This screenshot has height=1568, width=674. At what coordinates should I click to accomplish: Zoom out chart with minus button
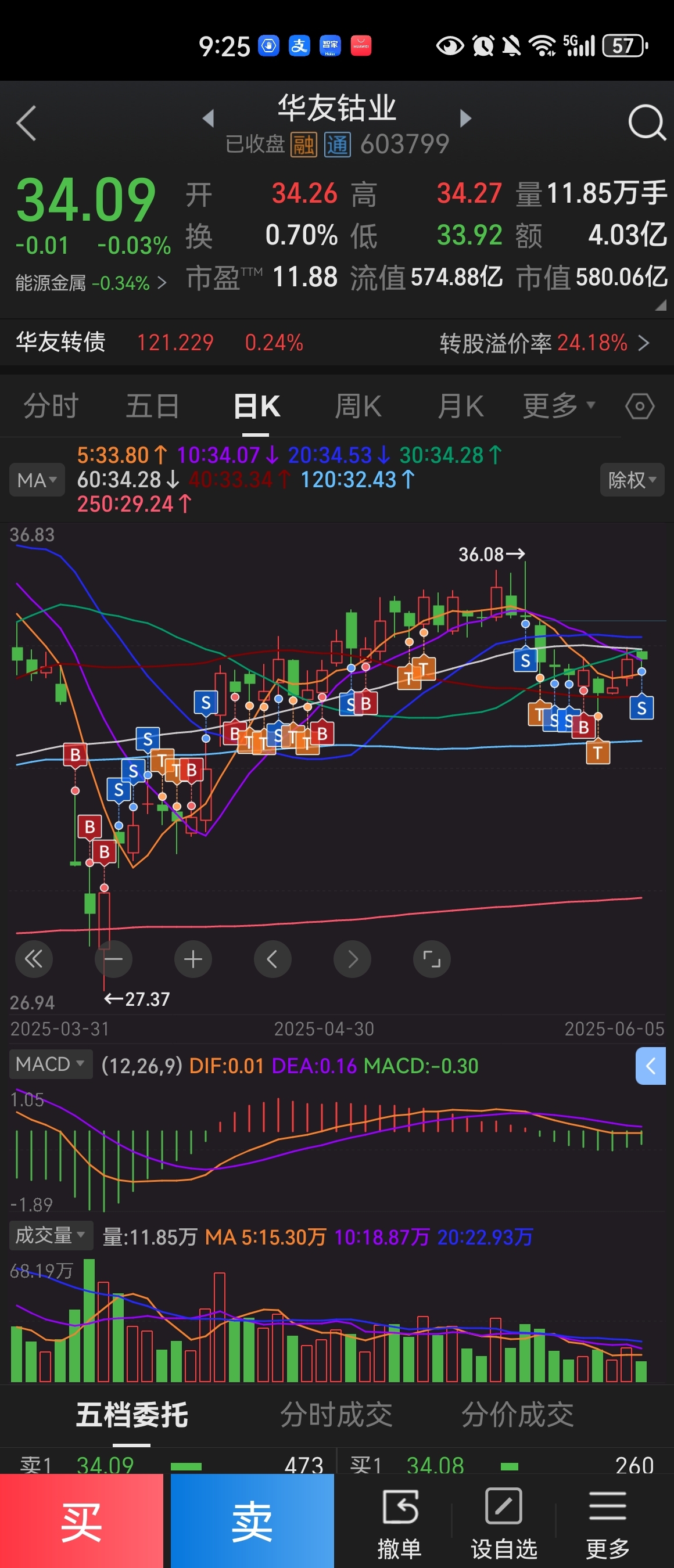tap(114, 959)
